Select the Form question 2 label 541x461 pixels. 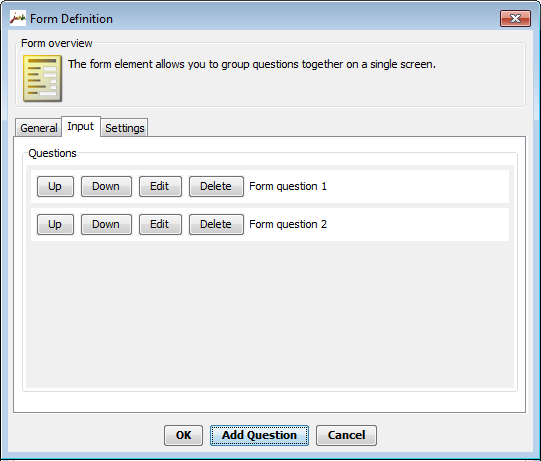(x=288, y=224)
